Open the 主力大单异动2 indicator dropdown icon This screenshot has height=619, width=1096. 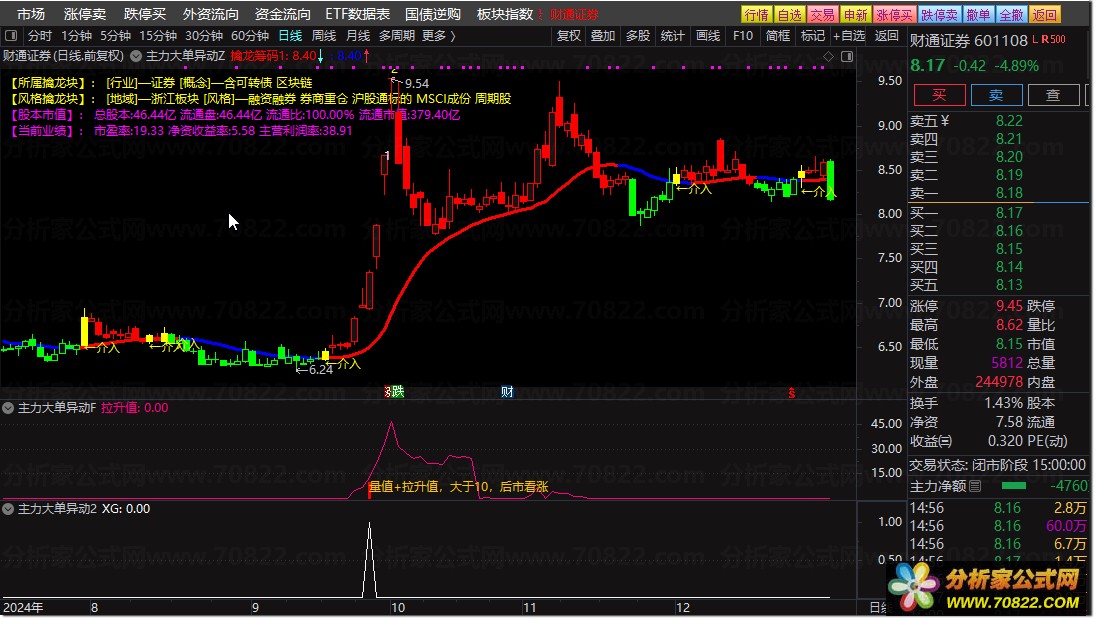click(8, 509)
